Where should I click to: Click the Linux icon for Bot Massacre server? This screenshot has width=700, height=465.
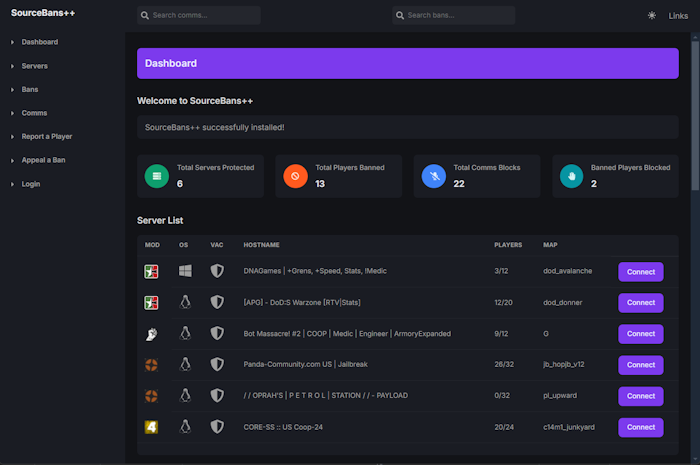click(x=185, y=333)
